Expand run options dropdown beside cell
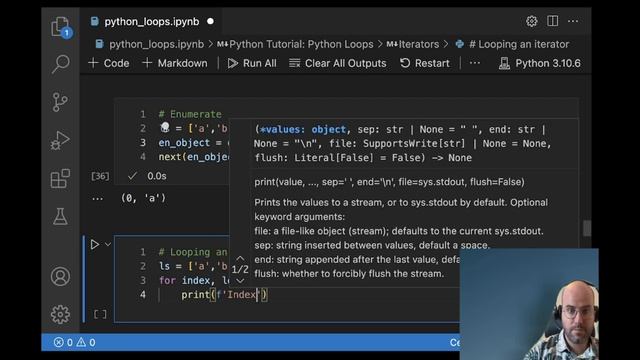Viewport: 640px width, 360px height. 108,244
